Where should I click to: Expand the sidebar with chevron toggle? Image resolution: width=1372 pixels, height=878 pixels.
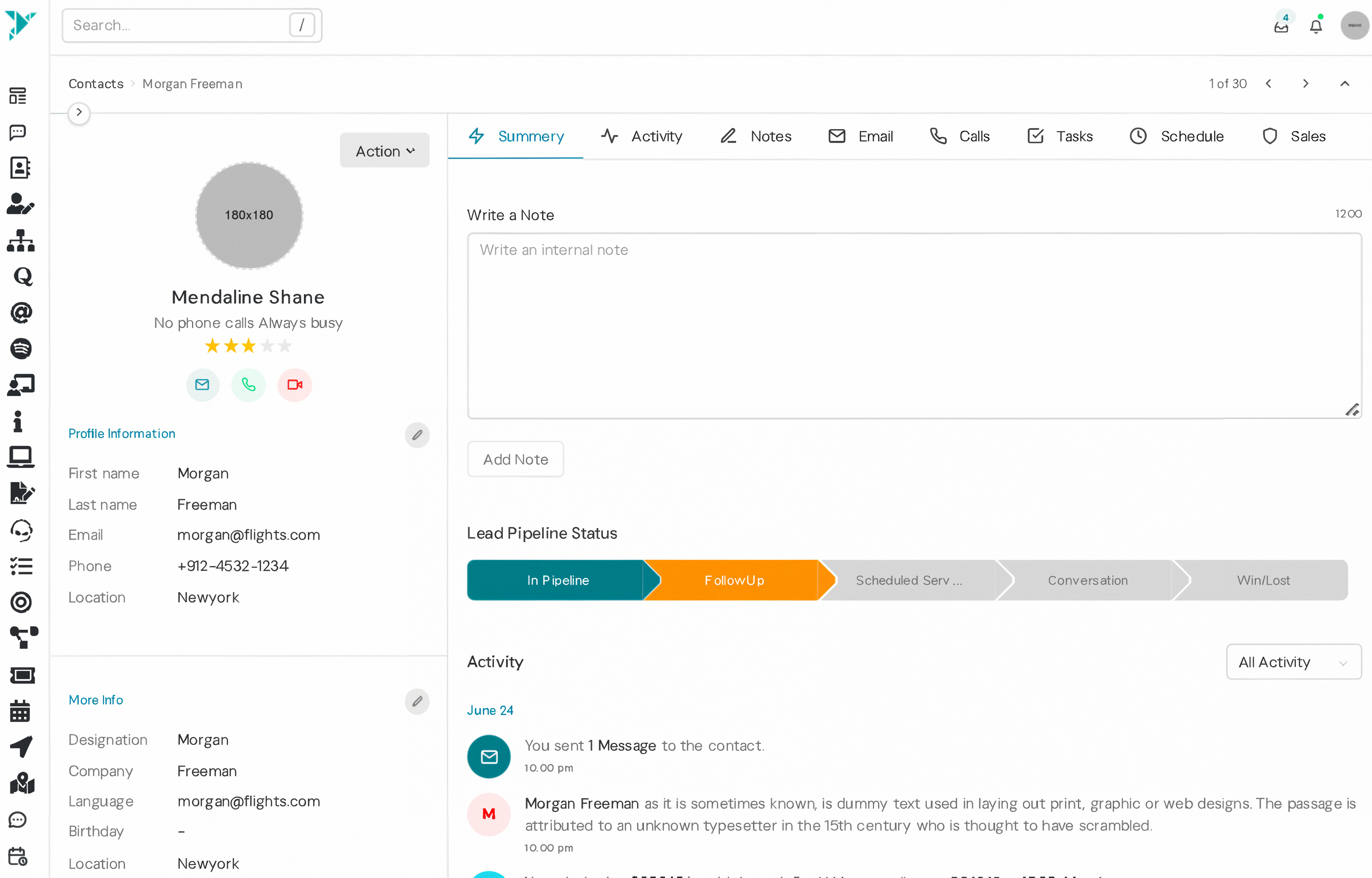click(x=79, y=112)
